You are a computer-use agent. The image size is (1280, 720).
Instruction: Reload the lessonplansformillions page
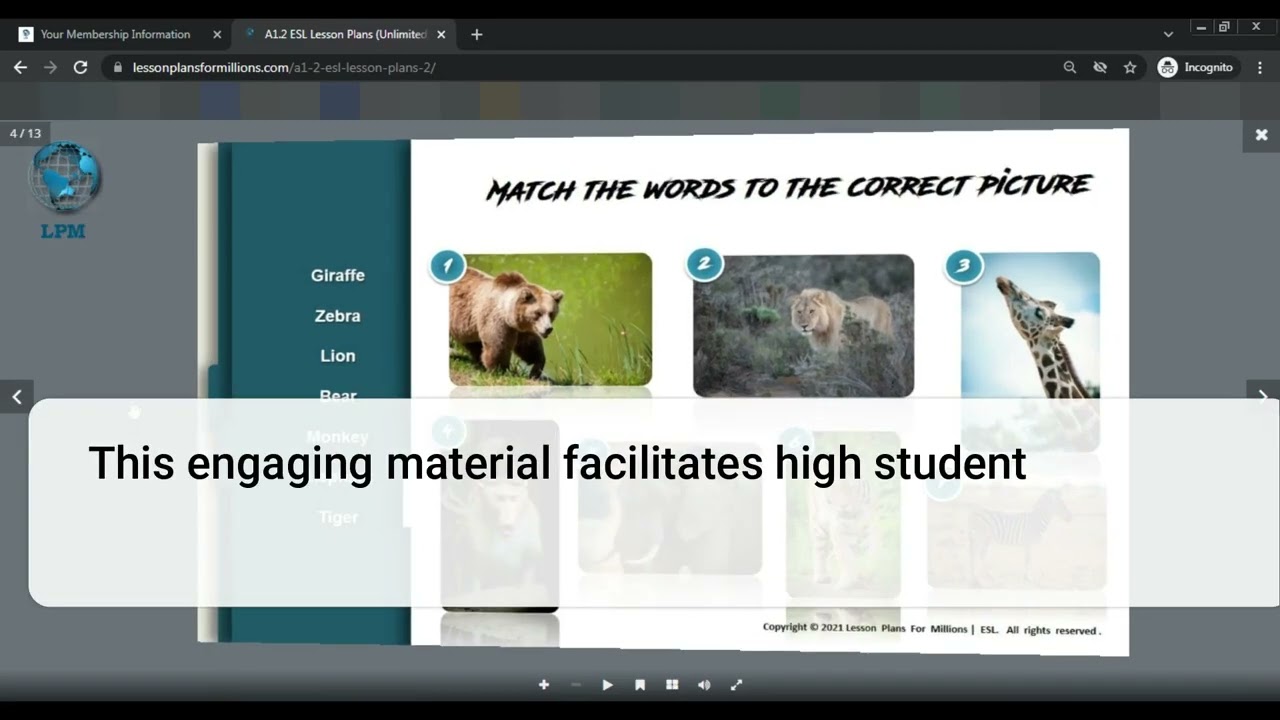[80, 67]
